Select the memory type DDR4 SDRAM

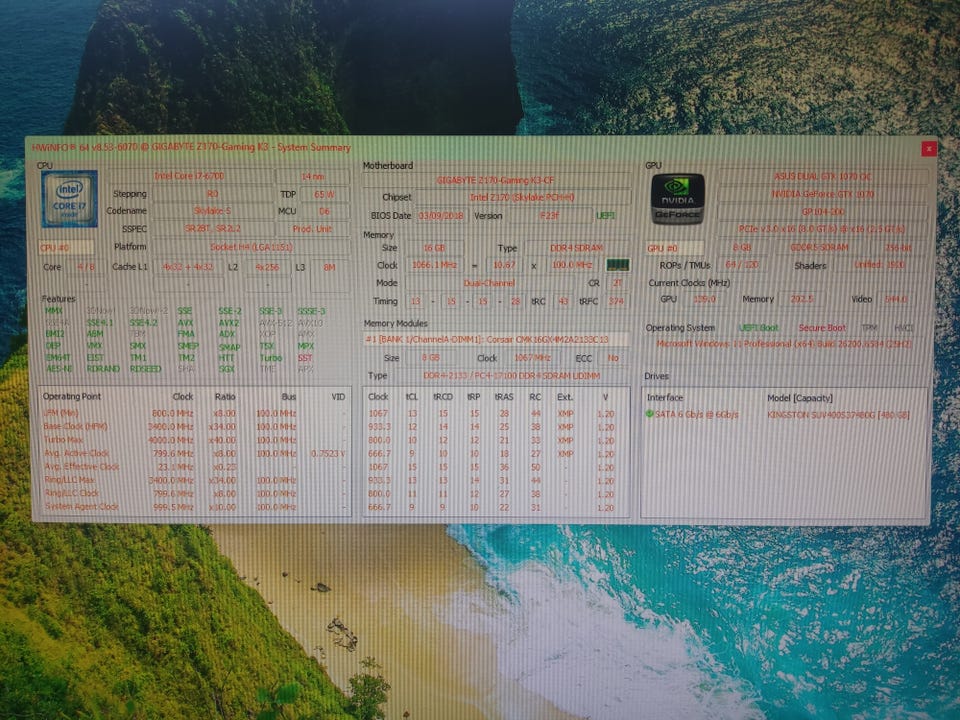click(x=577, y=248)
